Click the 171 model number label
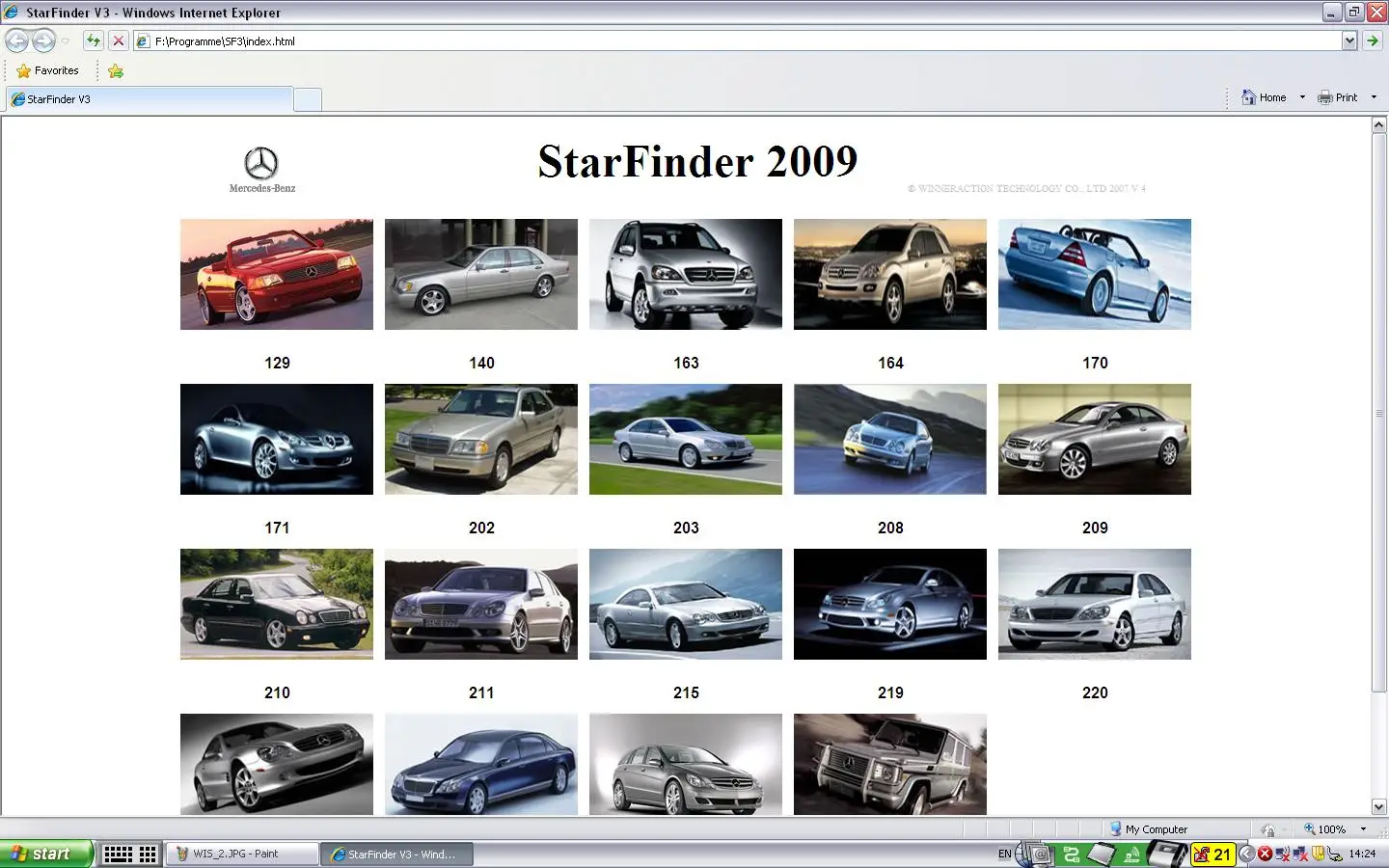1389x868 pixels. (x=277, y=528)
